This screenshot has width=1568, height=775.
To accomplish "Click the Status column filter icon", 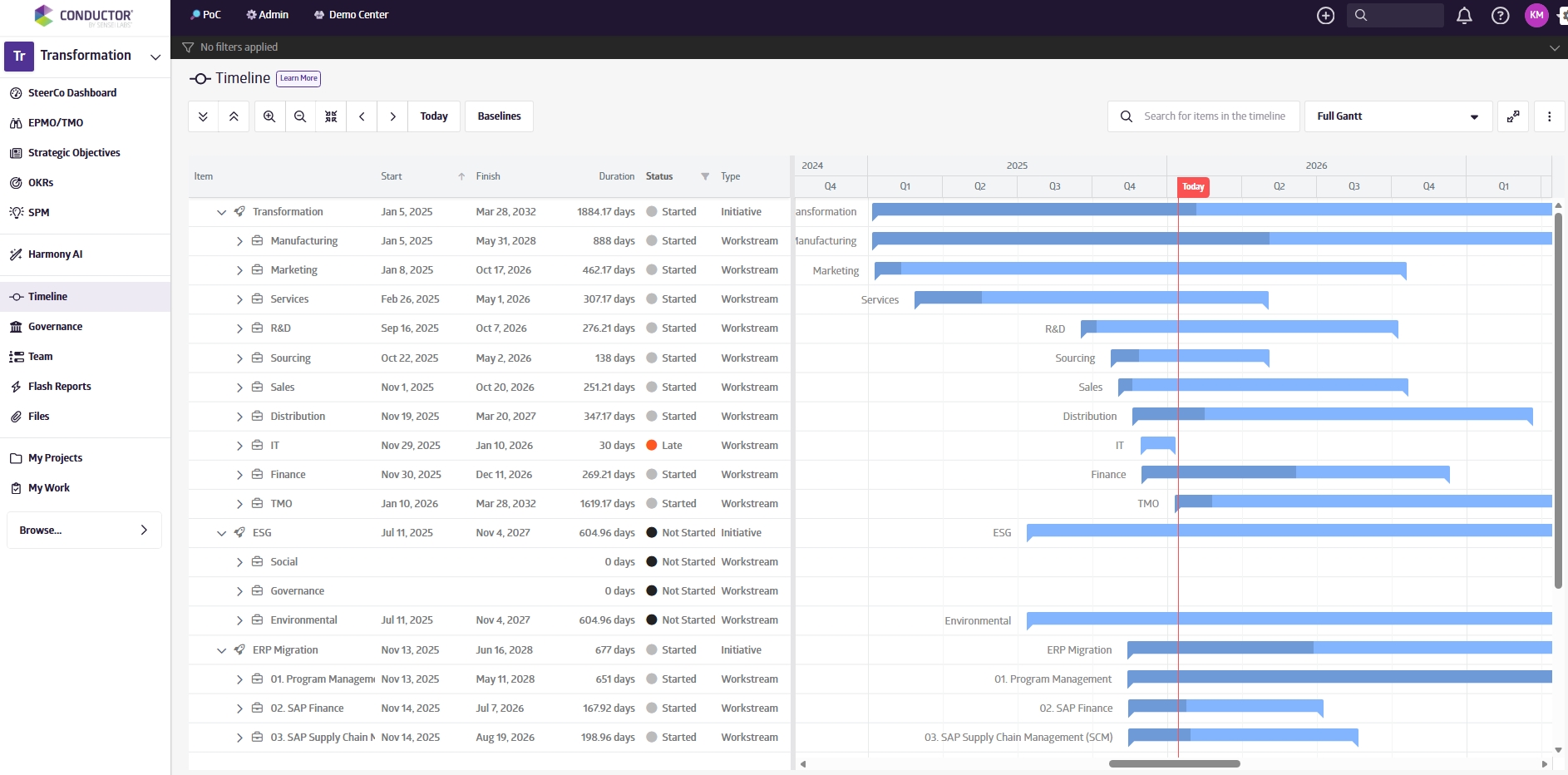I will click(x=705, y=176).
